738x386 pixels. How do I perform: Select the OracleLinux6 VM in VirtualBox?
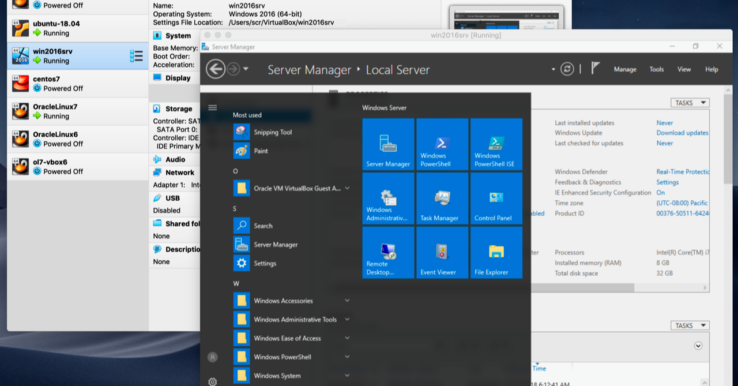pyautogui.click(x=78, y=139)
